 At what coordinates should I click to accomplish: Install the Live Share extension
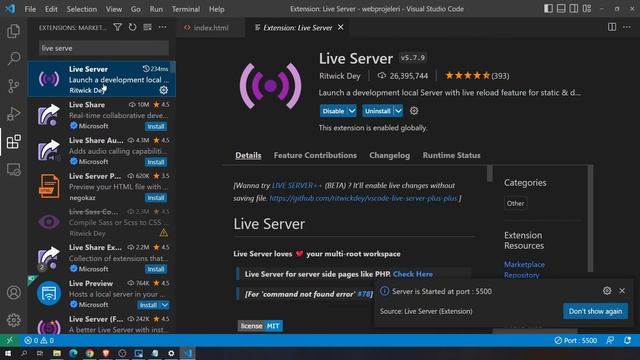click(156, 127)
